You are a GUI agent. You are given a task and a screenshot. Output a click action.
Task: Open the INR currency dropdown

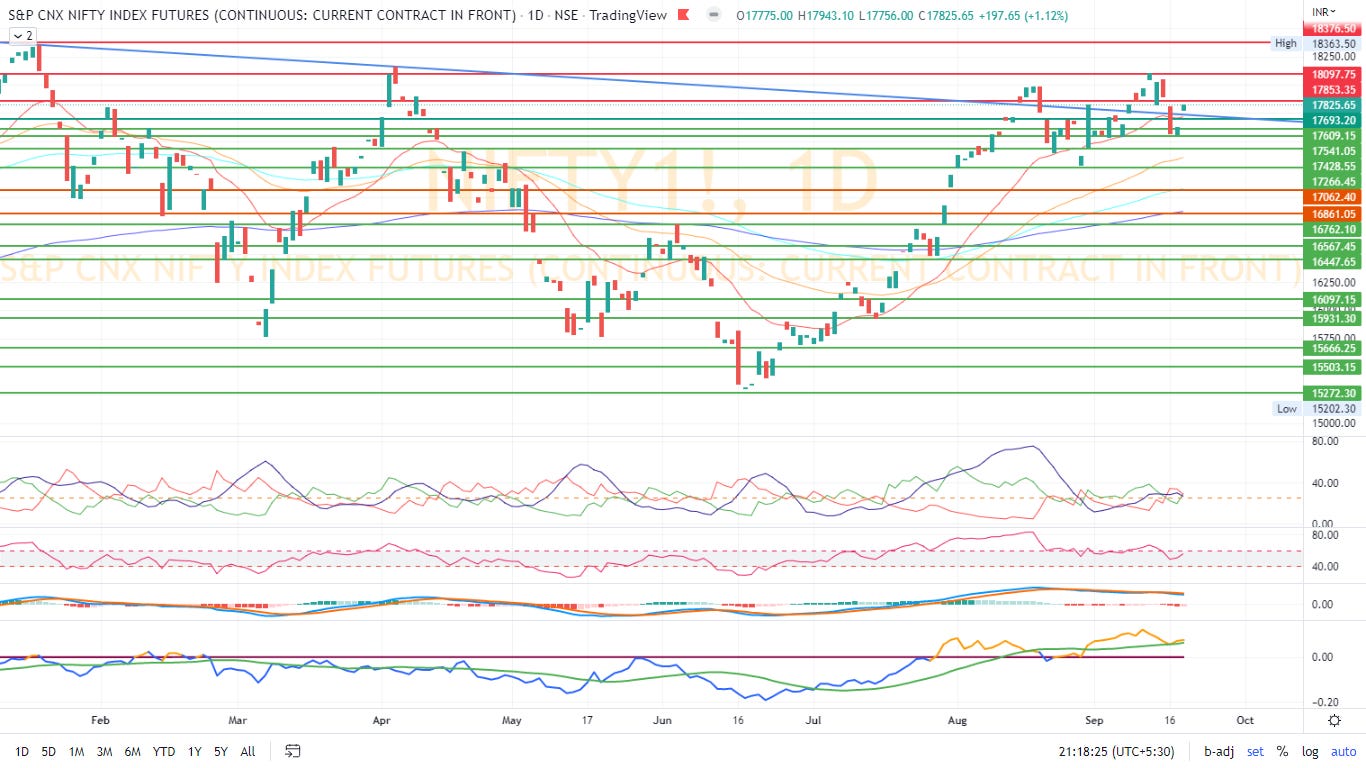point(1324,12)
